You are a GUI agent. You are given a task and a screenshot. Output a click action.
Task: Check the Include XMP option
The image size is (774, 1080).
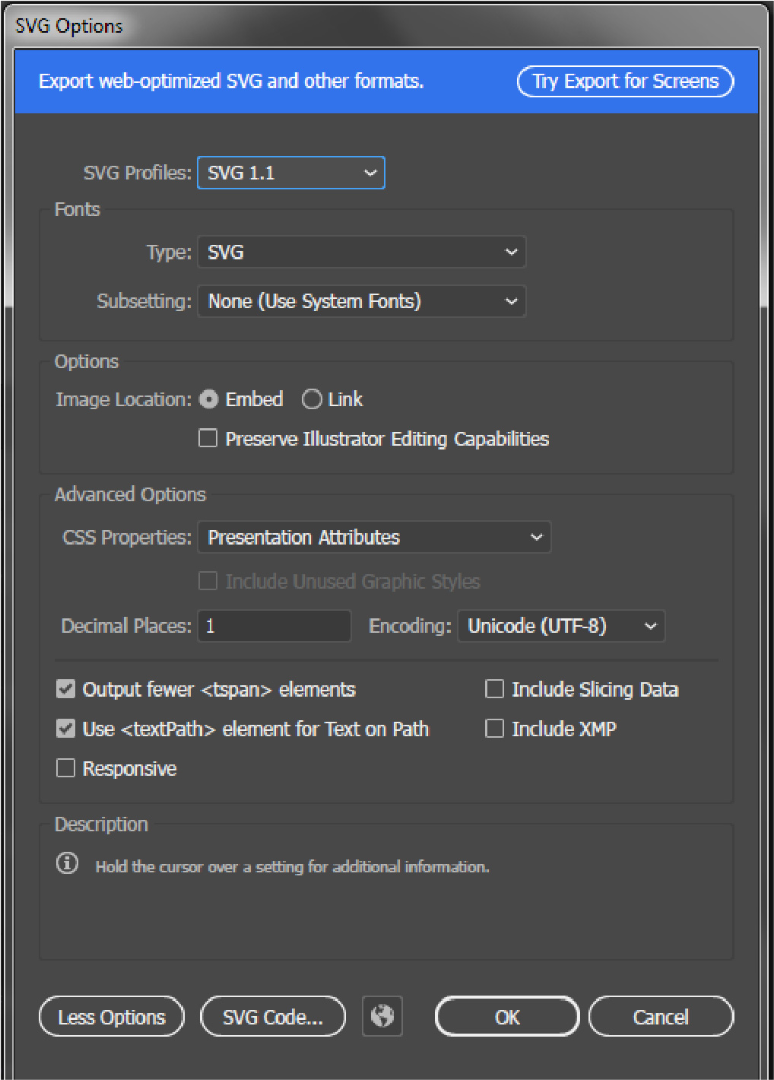pyautogui.click(x=494, y=729)
